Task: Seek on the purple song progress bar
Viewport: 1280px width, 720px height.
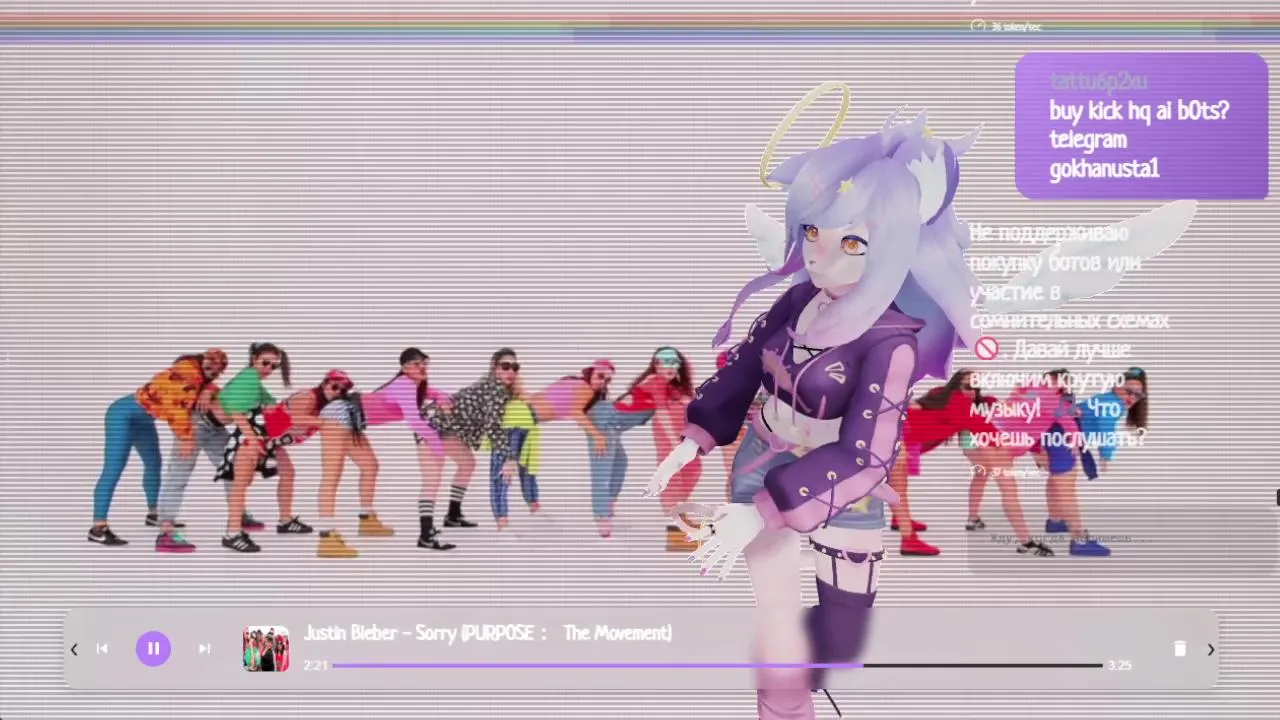Action: [x=717, y=665]
